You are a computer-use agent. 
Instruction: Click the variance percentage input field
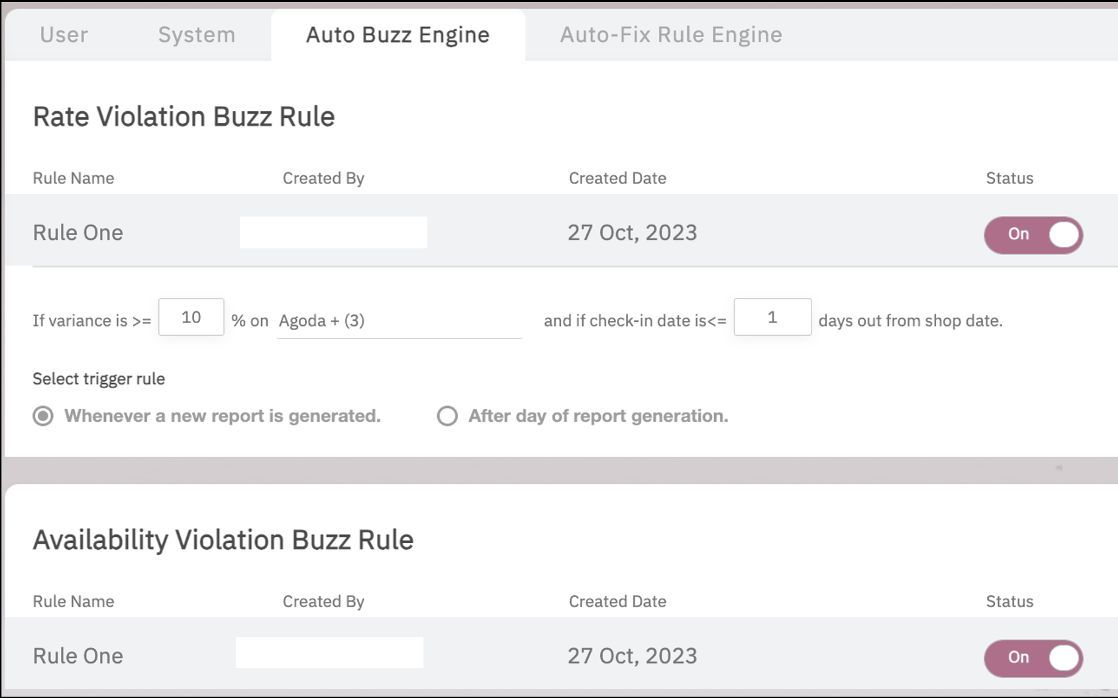click(191, 318)
